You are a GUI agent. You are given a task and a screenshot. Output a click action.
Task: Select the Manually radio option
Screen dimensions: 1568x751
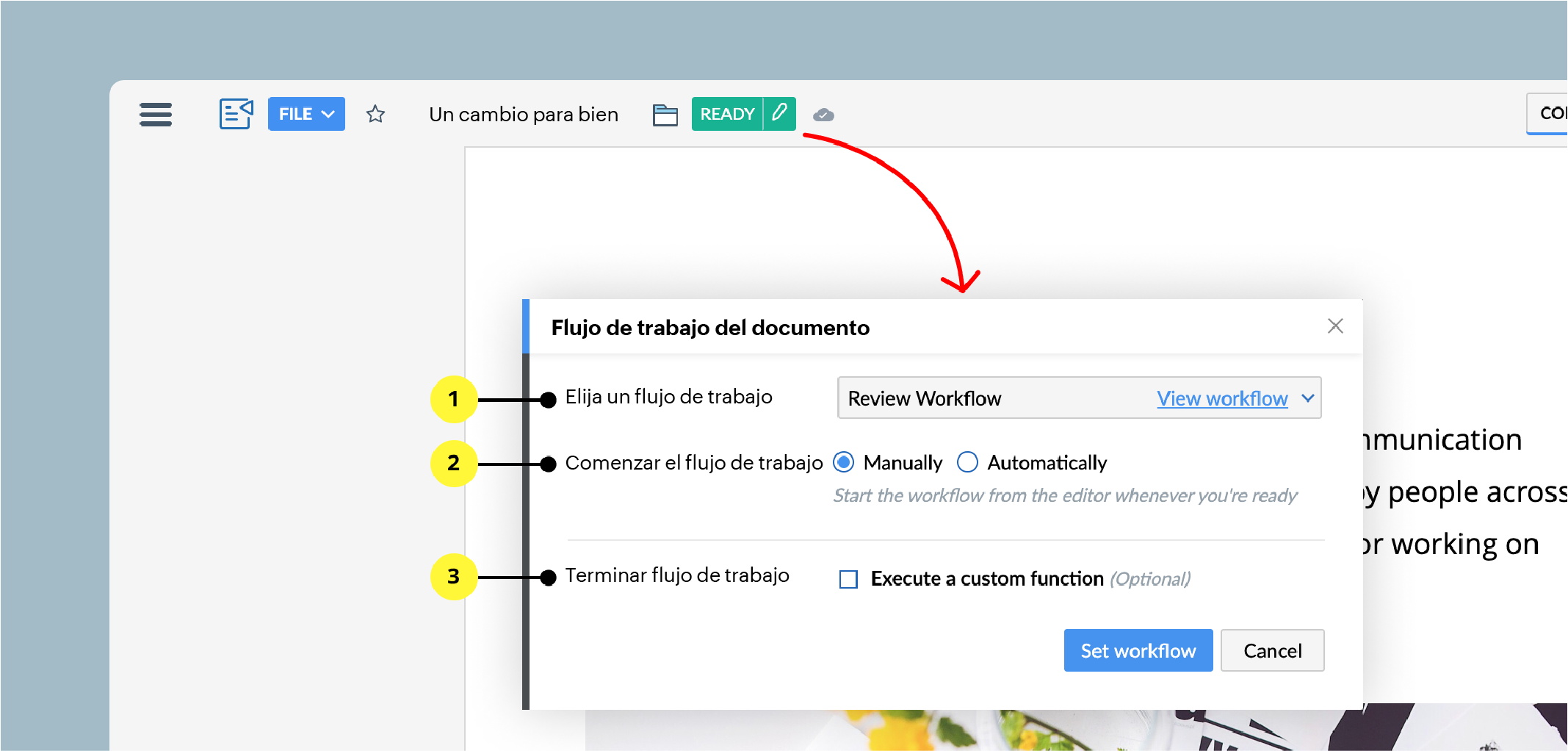(844, 462)
